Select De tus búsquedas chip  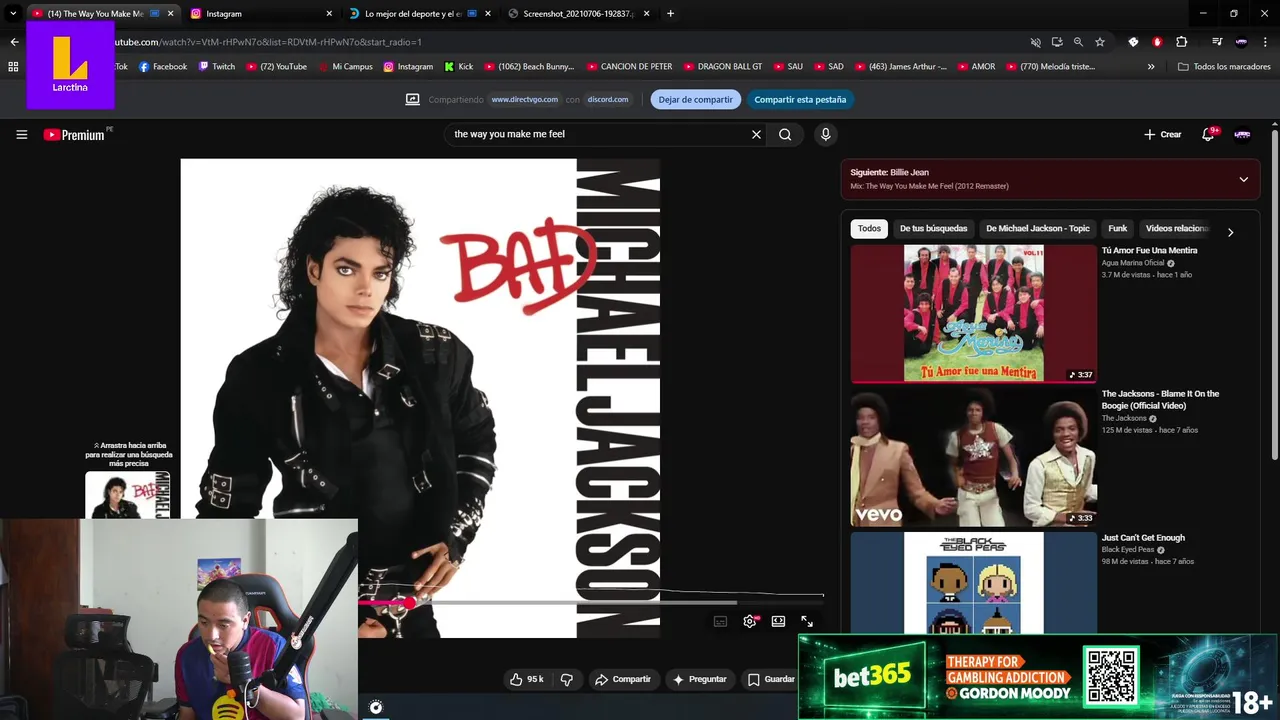[933, 228]
